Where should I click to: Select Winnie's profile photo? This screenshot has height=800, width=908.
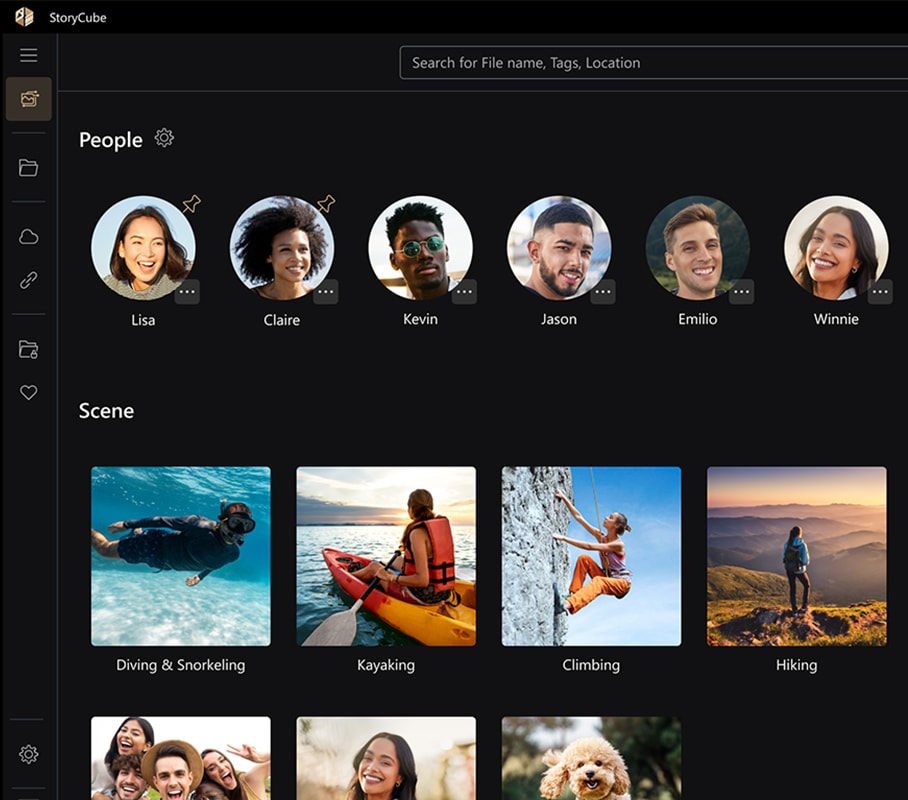pyautogui.click(x=835, y=248)
